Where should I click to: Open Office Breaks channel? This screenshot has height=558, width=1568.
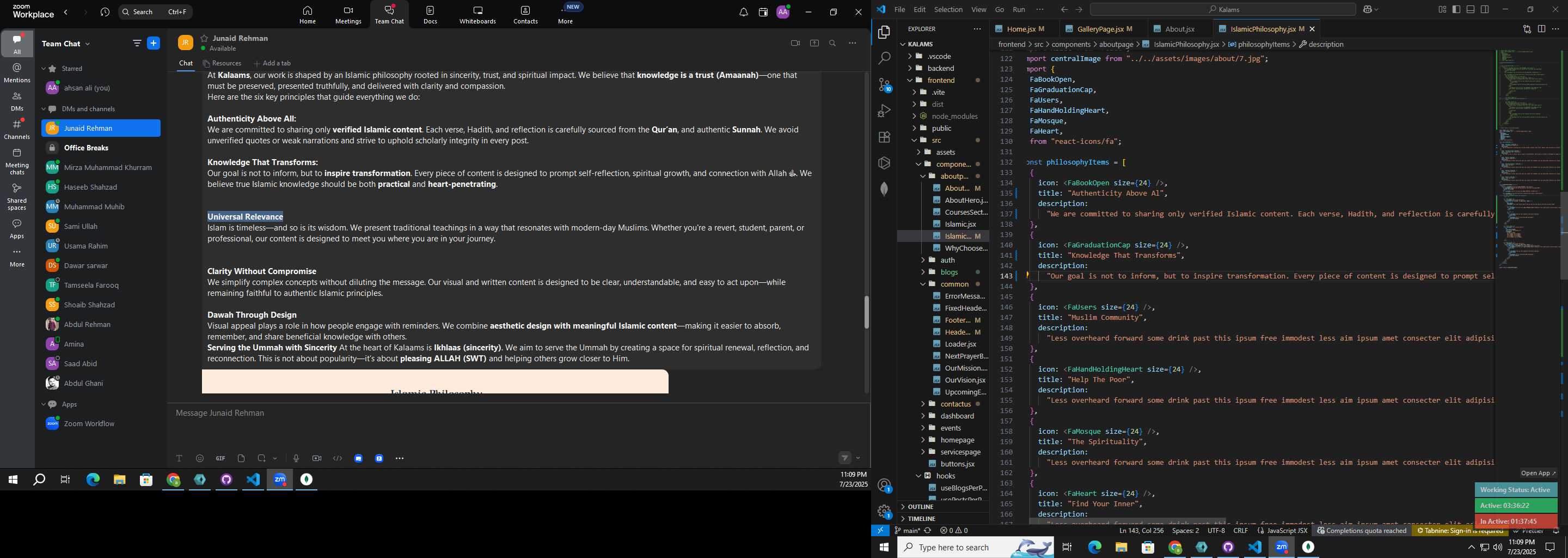100,148
